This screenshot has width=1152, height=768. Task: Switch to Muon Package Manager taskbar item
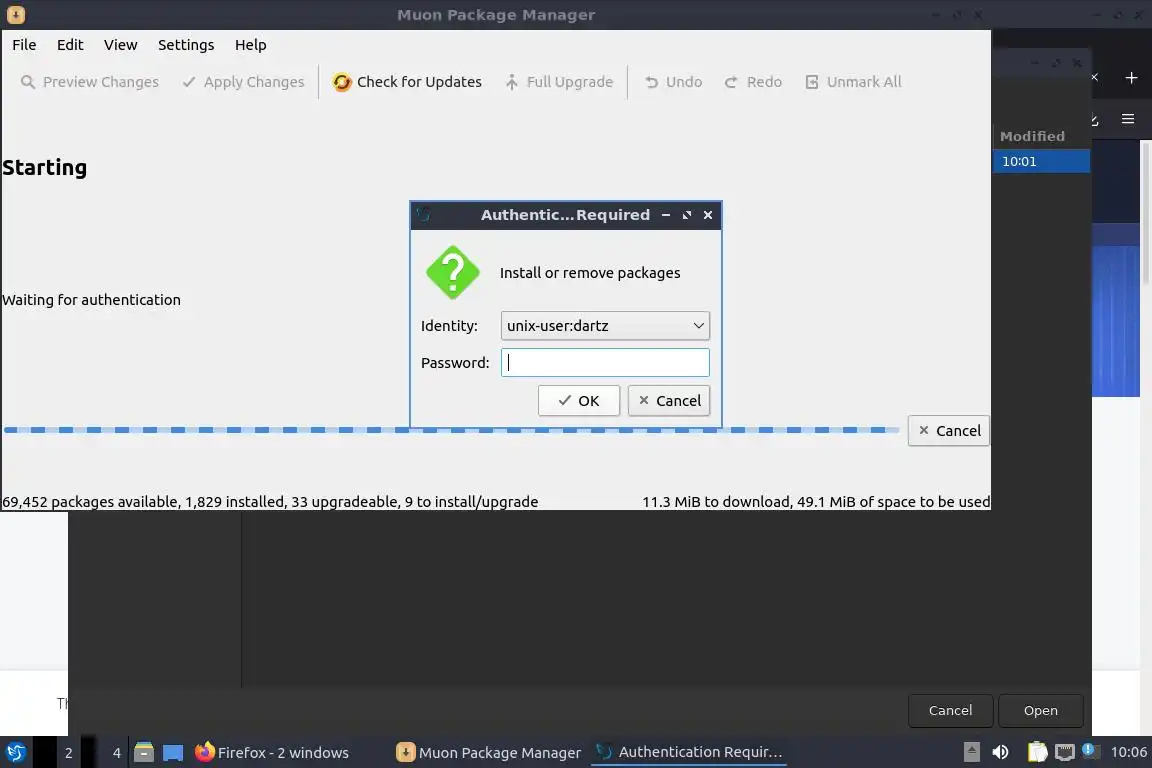click(x=489, y=753)
